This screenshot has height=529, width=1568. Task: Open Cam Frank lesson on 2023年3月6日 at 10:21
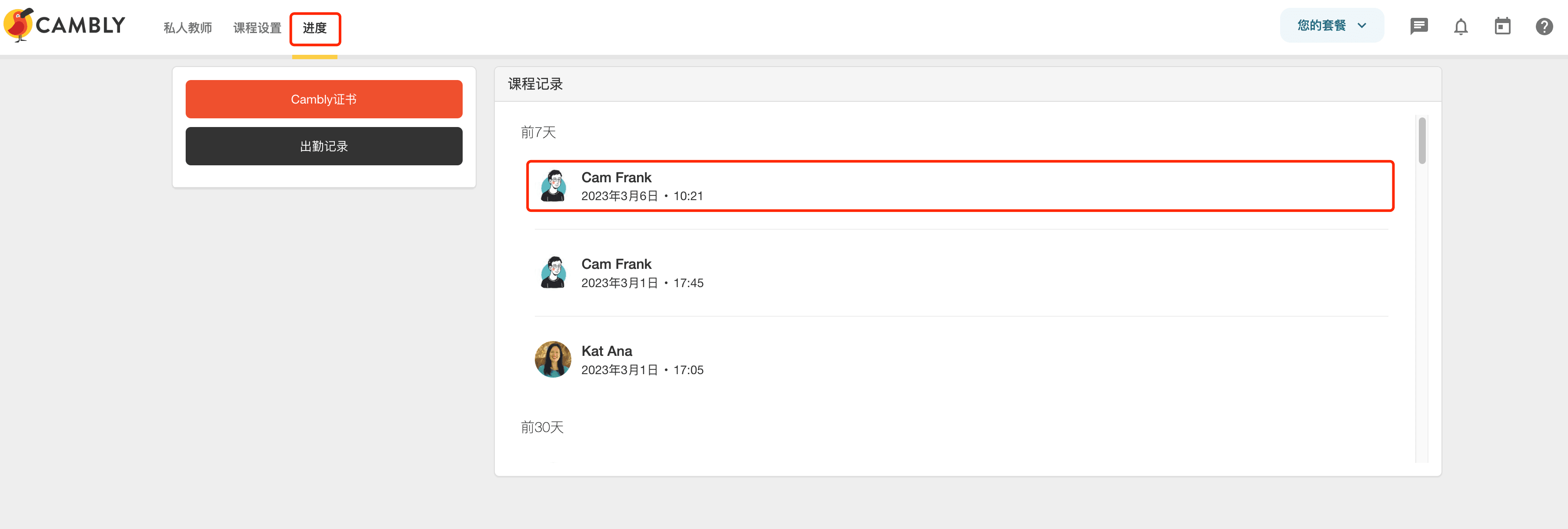(x=959, y=186)
